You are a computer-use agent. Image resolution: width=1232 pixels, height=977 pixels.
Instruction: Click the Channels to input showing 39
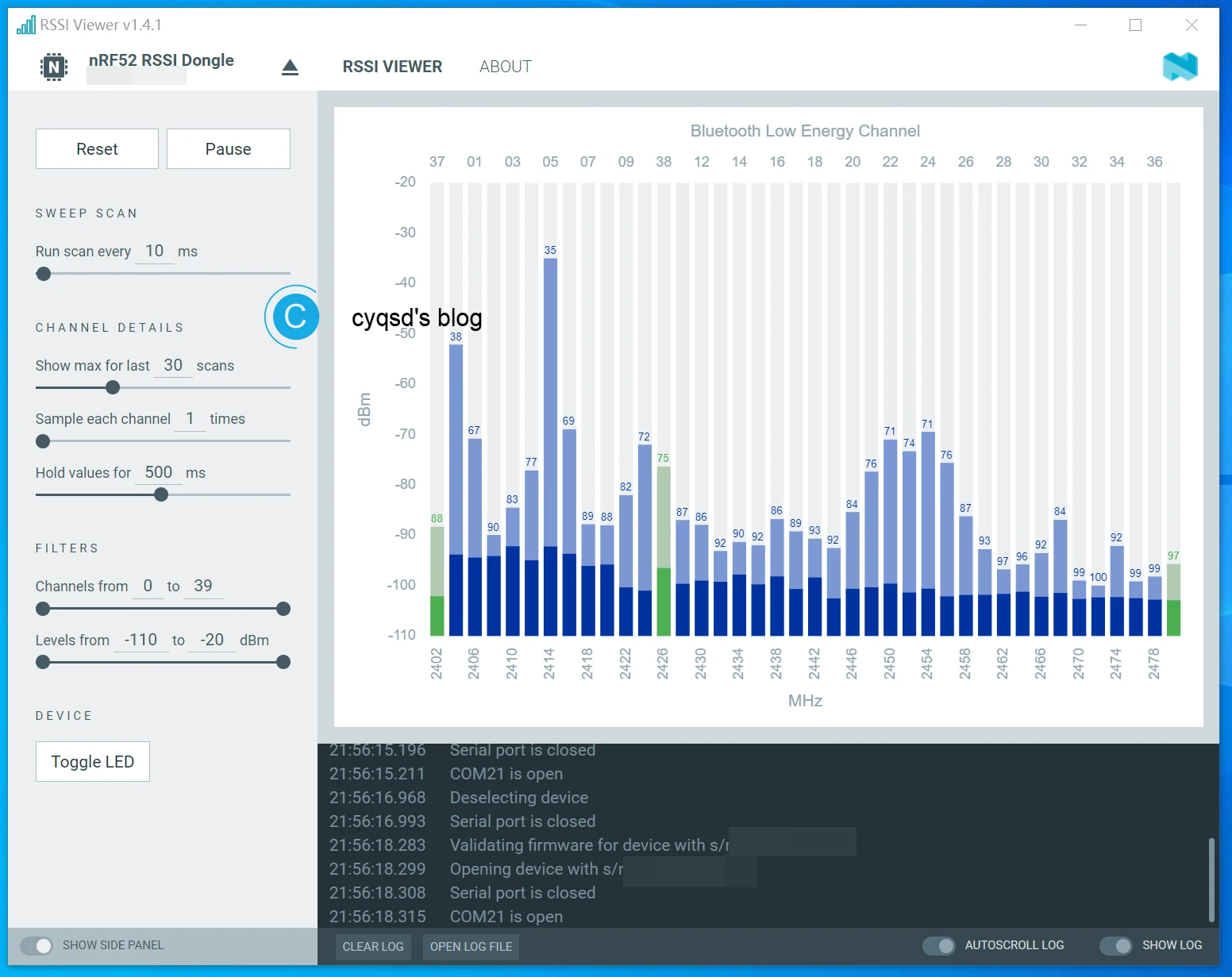click(x=203, y=586)
